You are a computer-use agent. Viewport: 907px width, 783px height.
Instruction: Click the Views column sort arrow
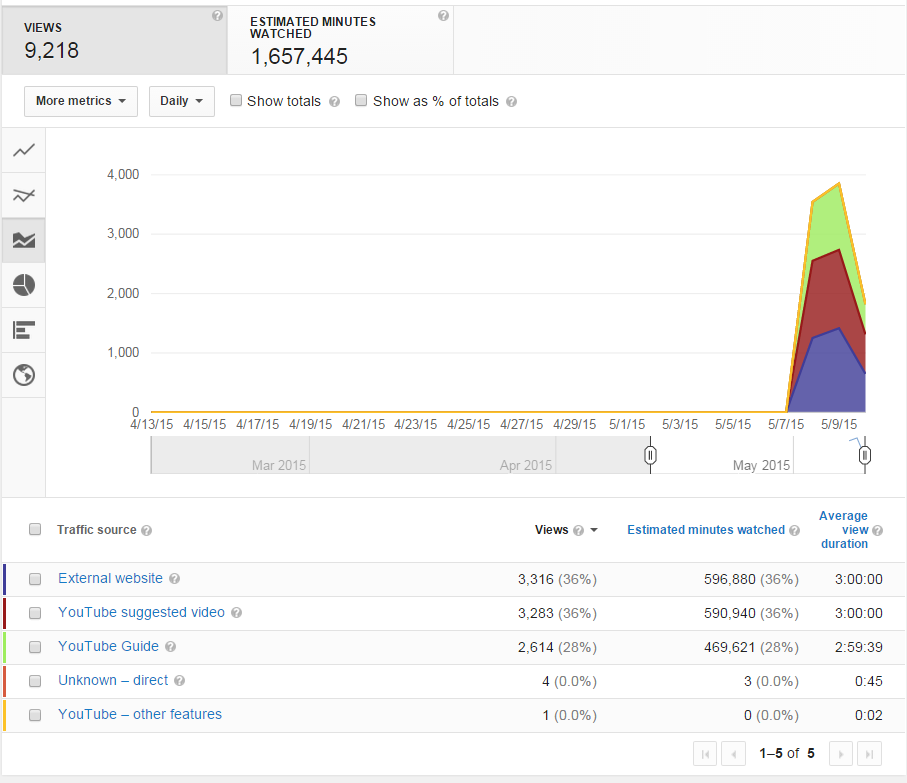[x=594, y=530]
